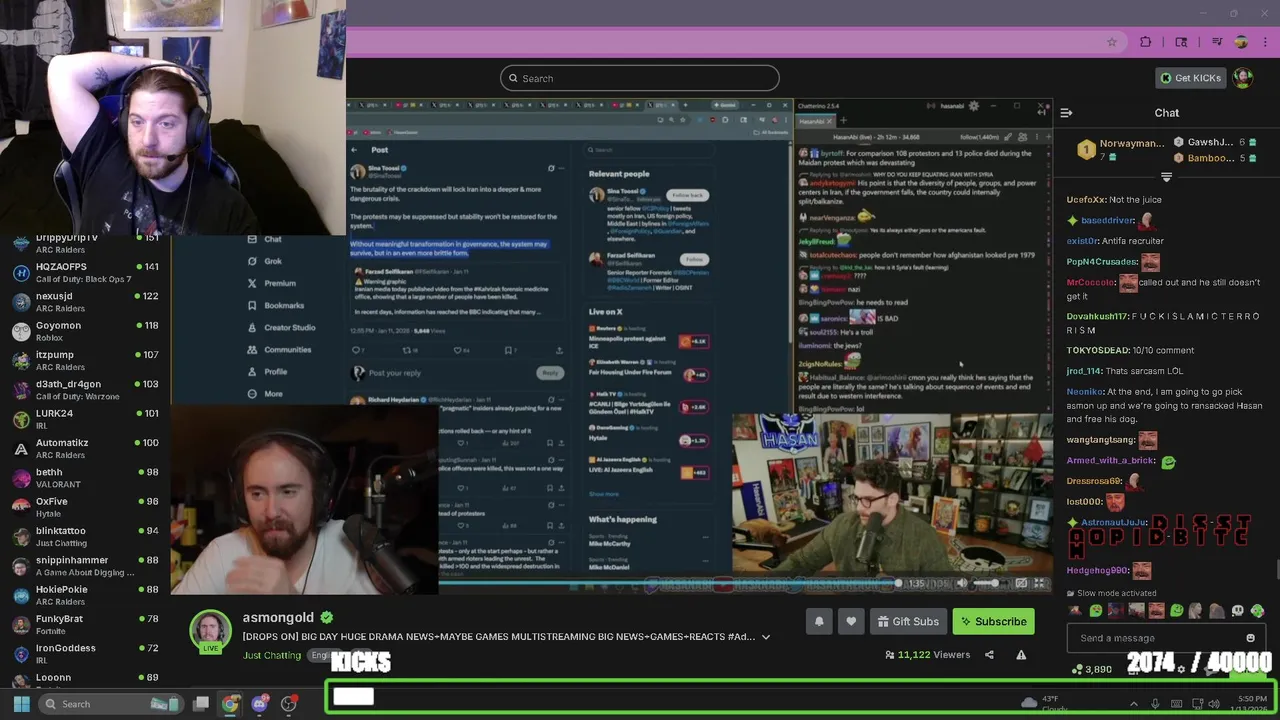Click the Gift Subs button

[908, 621]
